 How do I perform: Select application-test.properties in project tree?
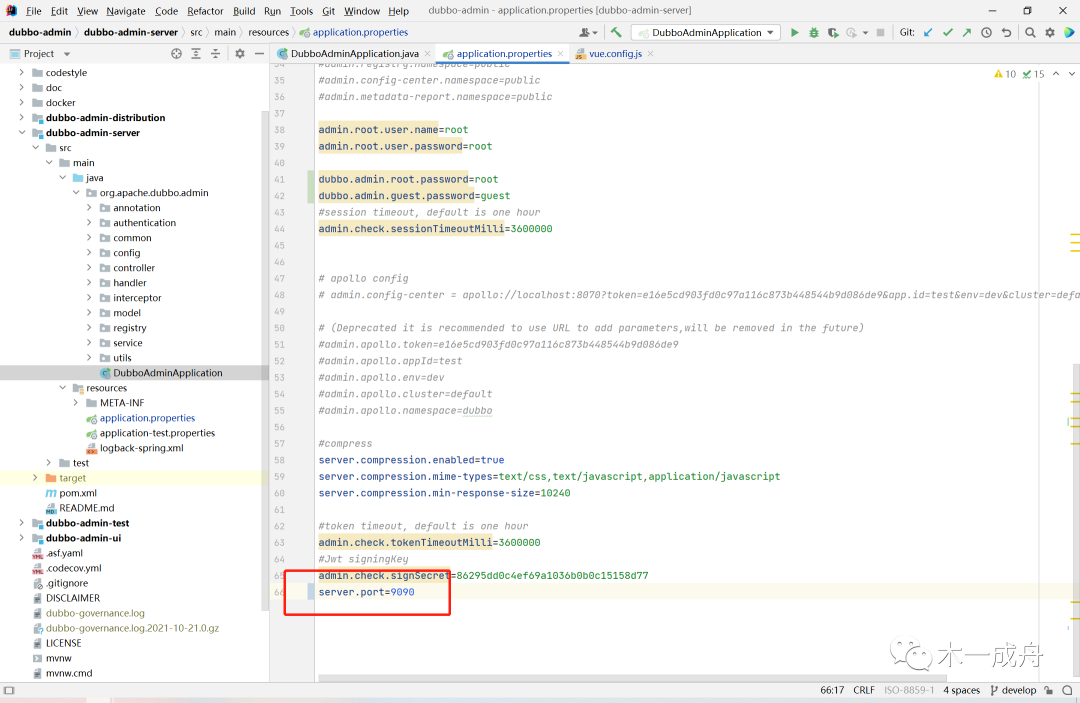point(157,433)
